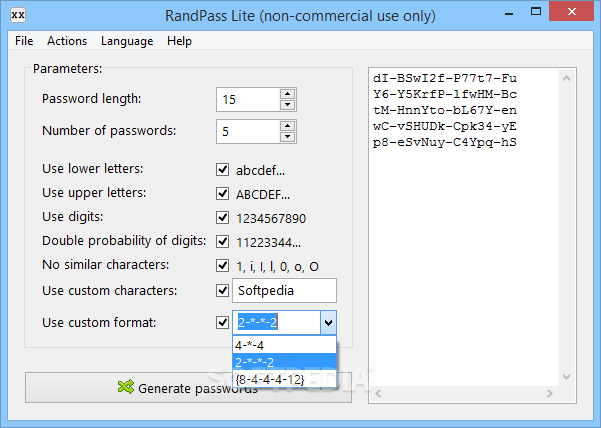Image resolution: width=601 pixels, height=428 pixels.
Task: Click the password list scroll up arrow
Action: pos(566,78)
